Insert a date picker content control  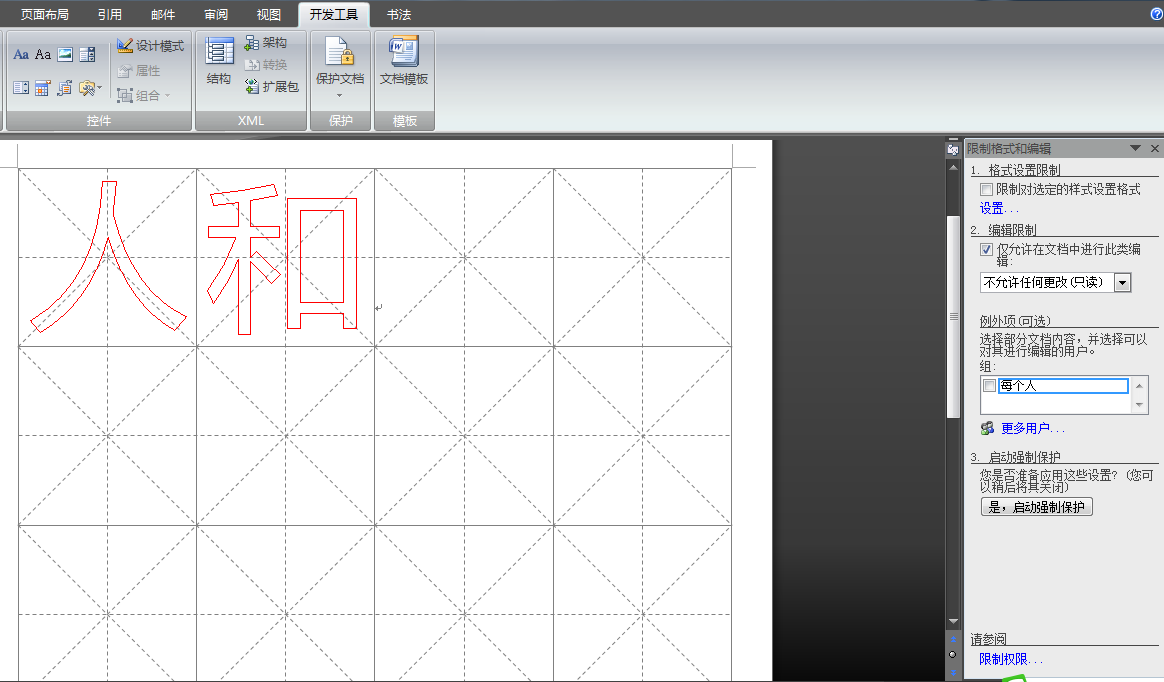[43, 88]
